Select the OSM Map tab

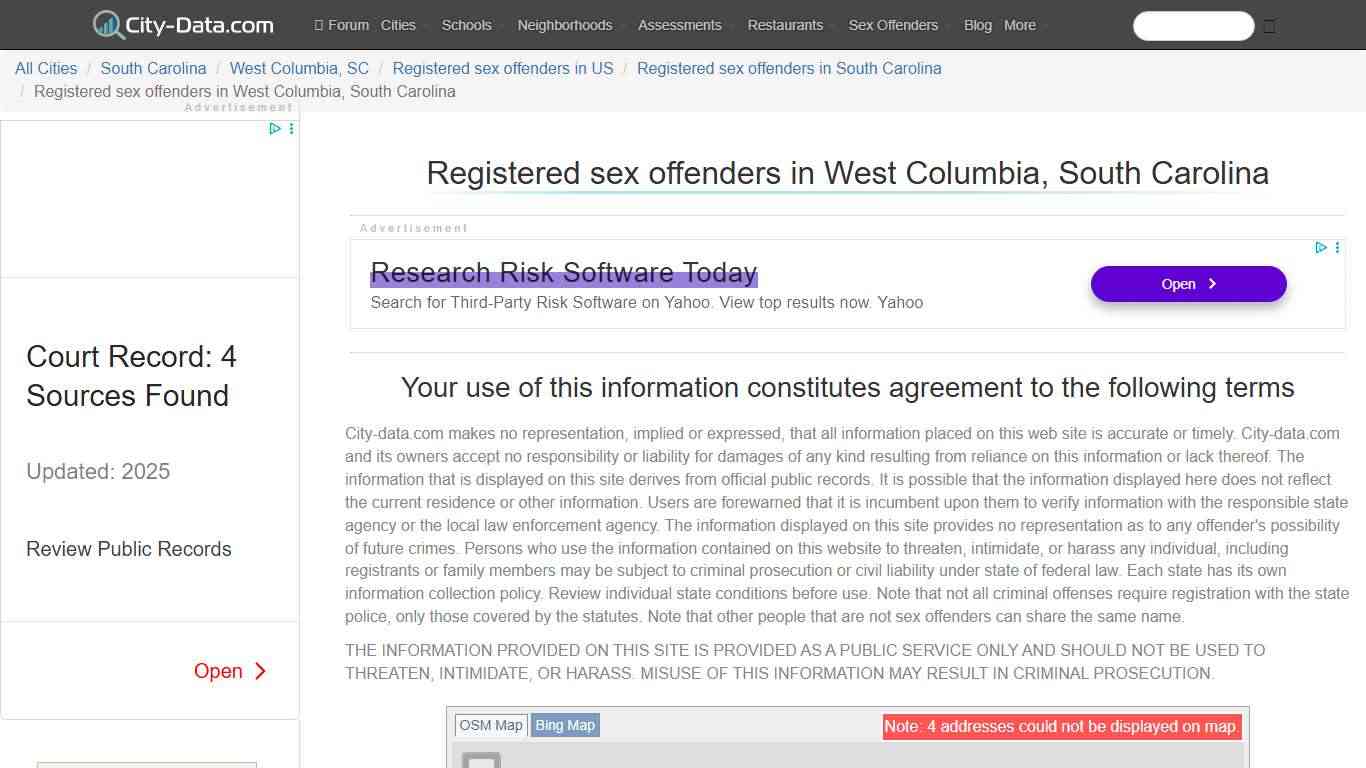pyautogui.click(x=491, y=725)
